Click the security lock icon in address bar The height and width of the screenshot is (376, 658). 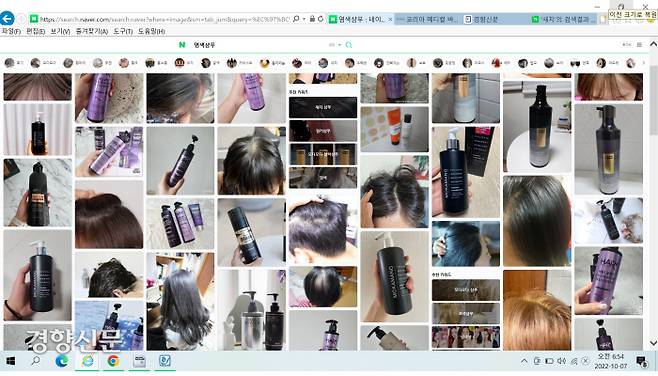(312, 19)
